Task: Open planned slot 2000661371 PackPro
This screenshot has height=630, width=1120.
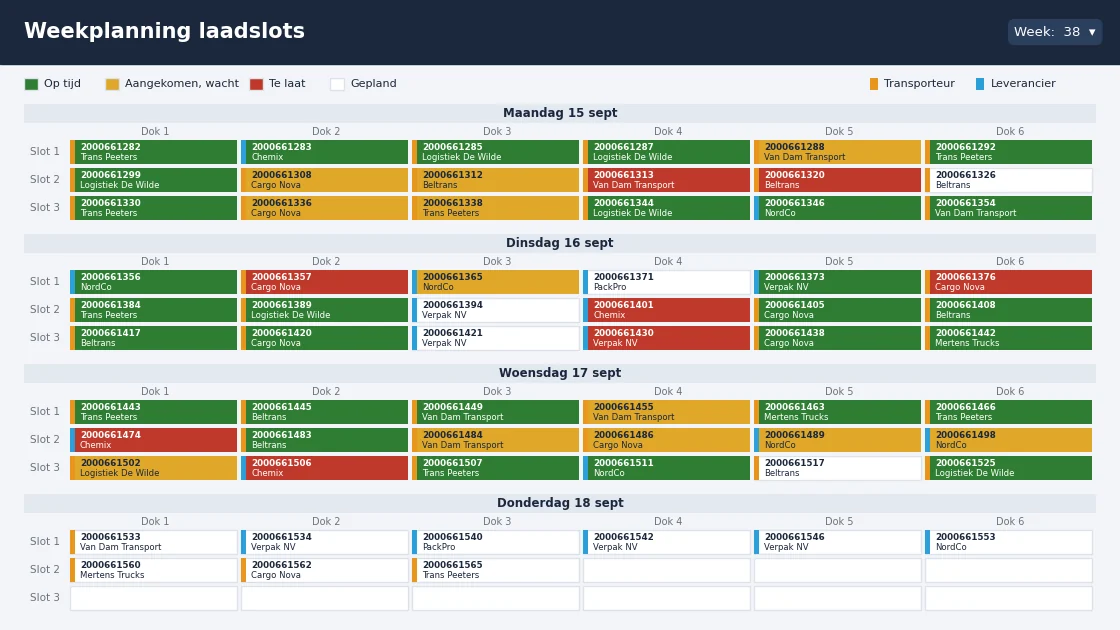Action: [x=666, y=282]
